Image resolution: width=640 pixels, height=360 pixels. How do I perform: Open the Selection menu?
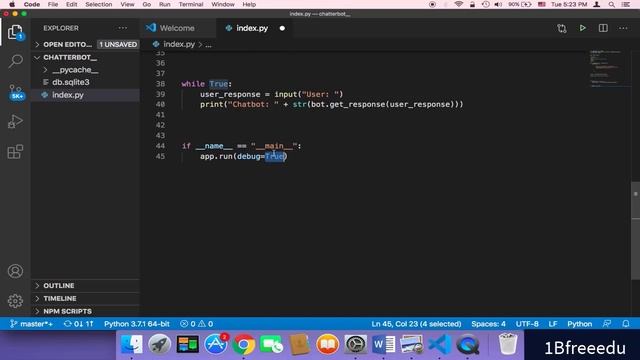point(98,4)
